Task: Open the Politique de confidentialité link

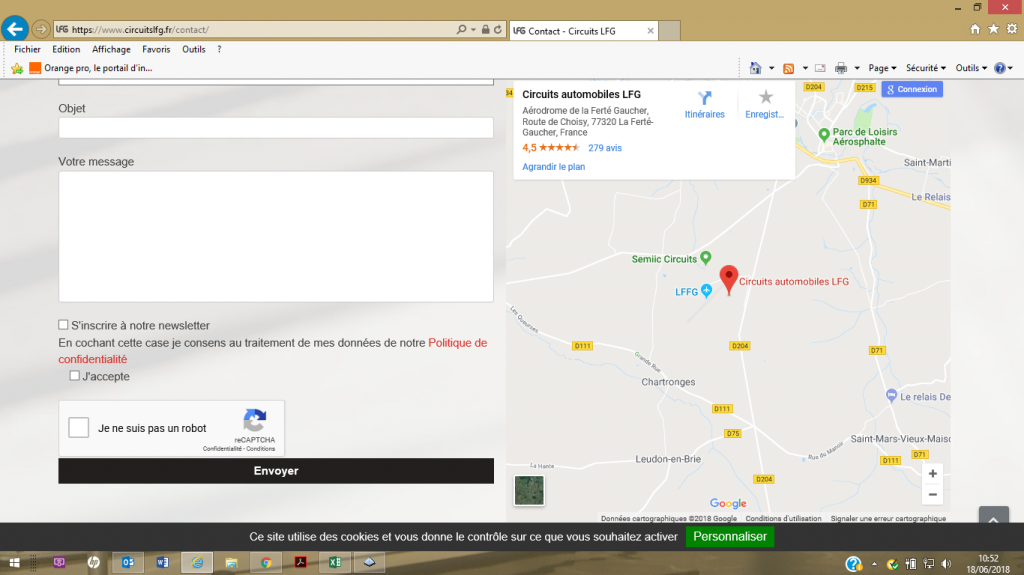Action: (x=273, y=351)
